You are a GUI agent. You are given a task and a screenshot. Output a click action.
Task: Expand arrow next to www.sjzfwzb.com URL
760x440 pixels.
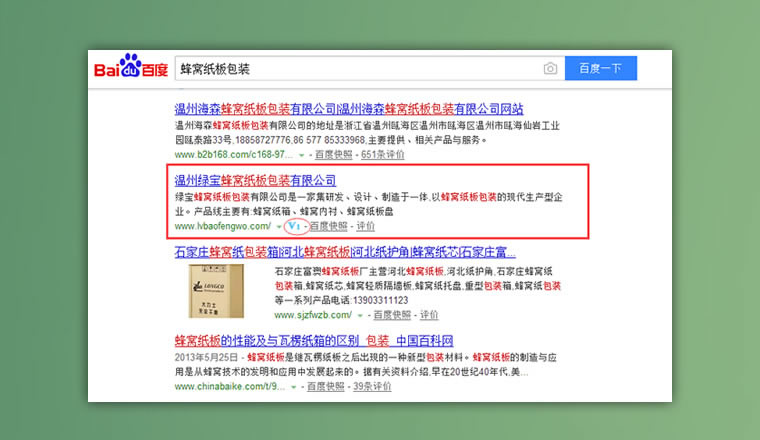point(360,316)
